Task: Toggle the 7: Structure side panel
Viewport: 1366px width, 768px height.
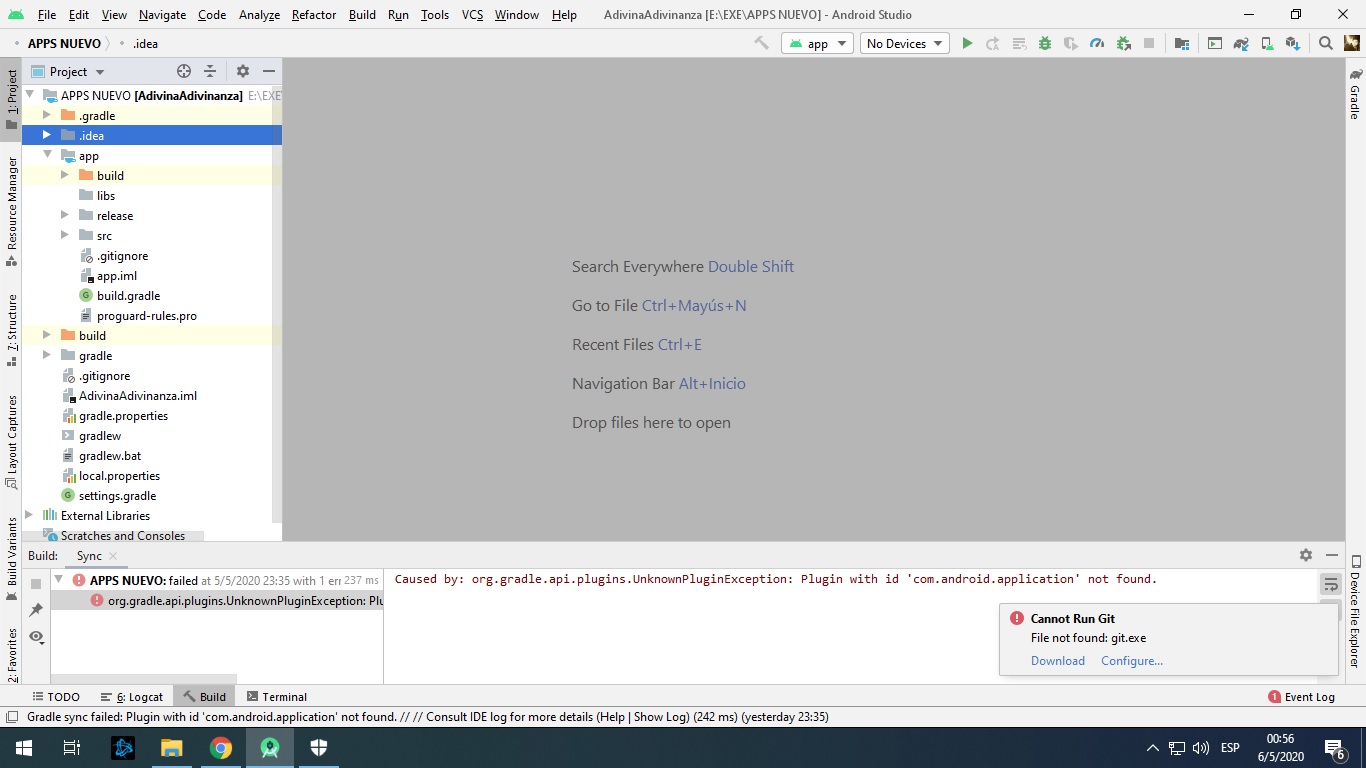Action: pos(11,329)
